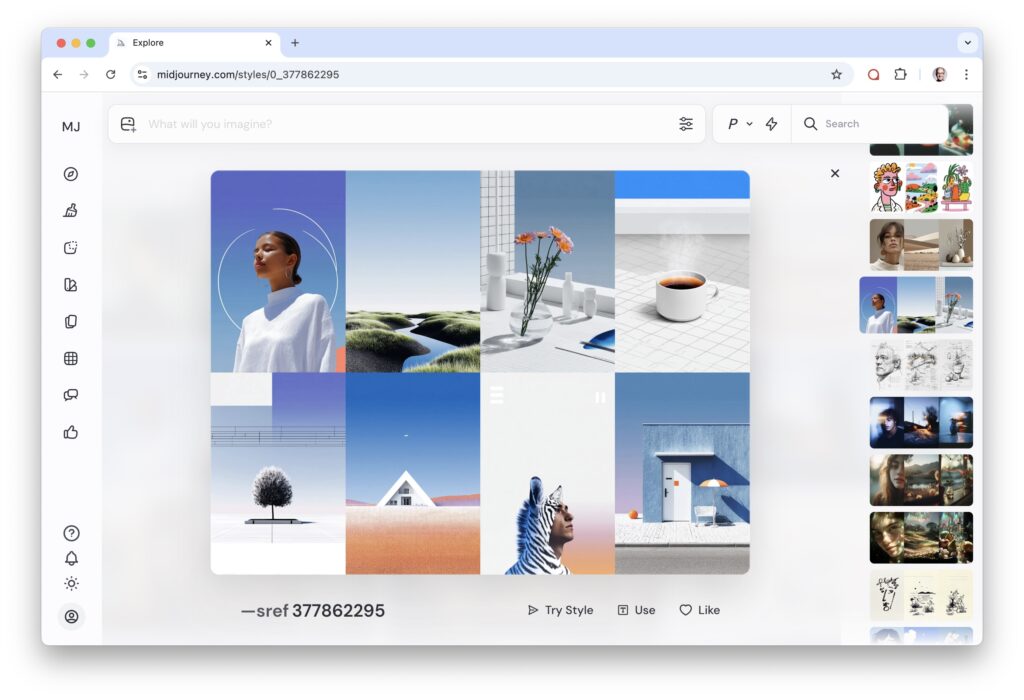This screenshot has height=700, width=1024.
Task: Open the Create paintbrush icon in sidebar
Action: [x=71, y=211]
